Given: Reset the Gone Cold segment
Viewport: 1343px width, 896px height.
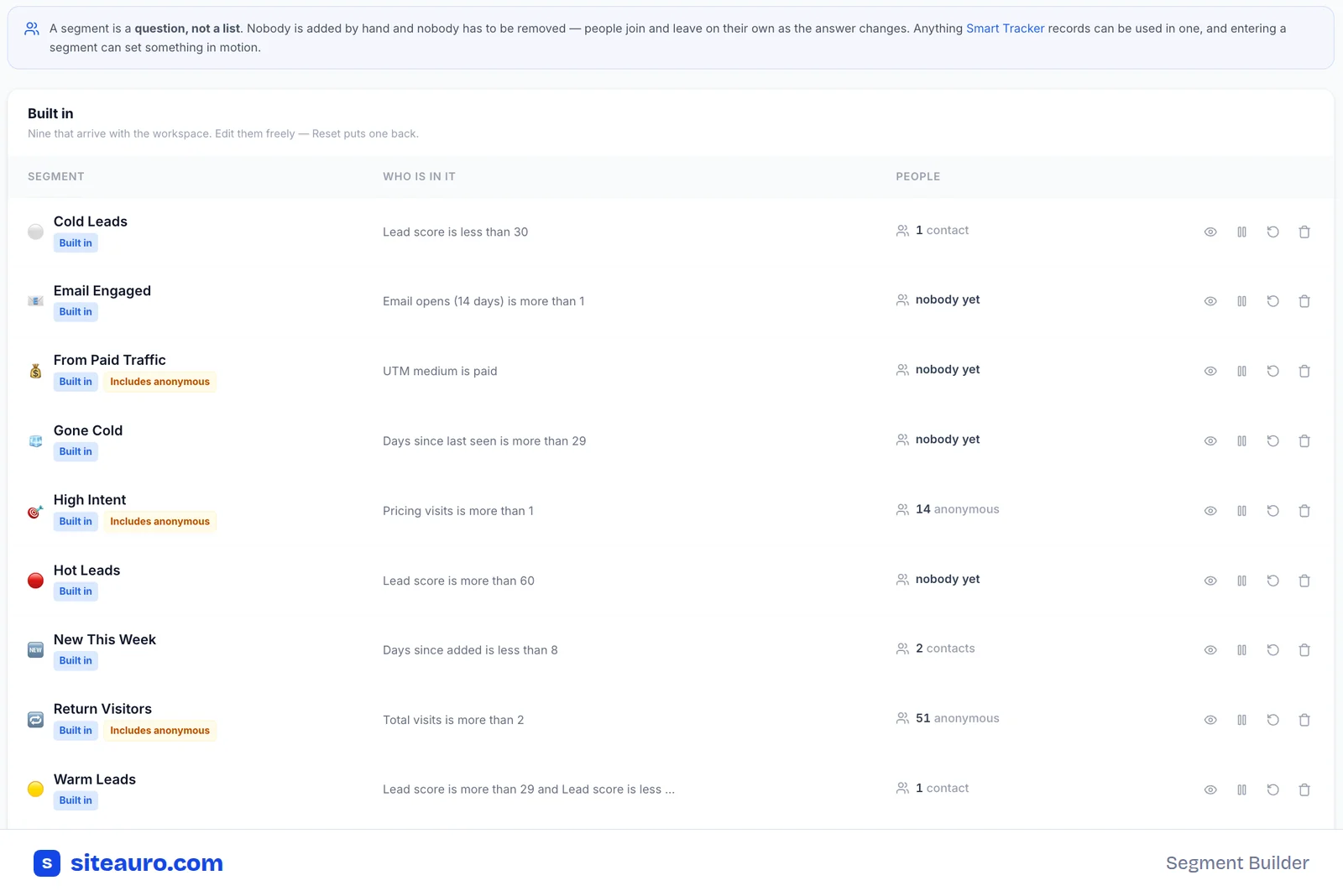Looking at the screenshot, I should click(1272, 440).
